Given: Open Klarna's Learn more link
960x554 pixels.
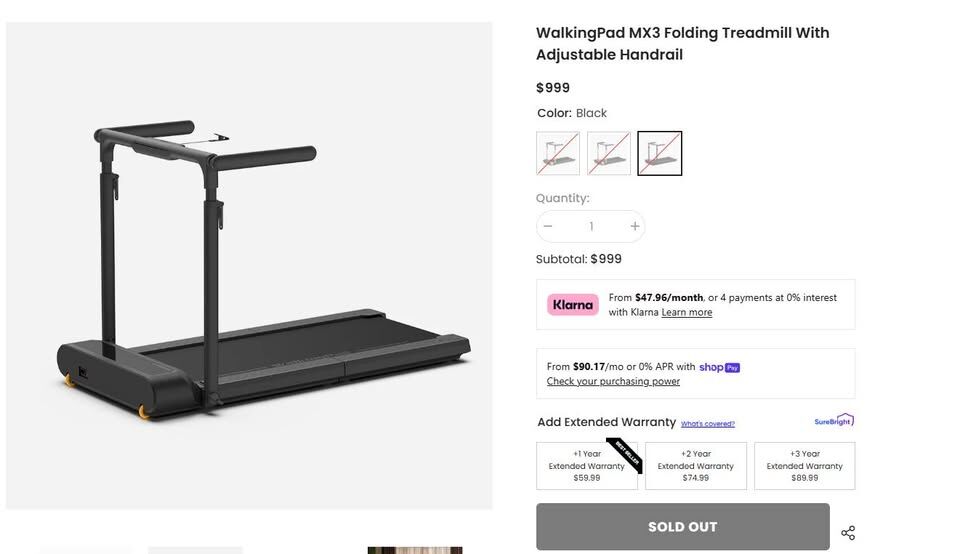Looking at the screenshot, I should click(687, 313).
